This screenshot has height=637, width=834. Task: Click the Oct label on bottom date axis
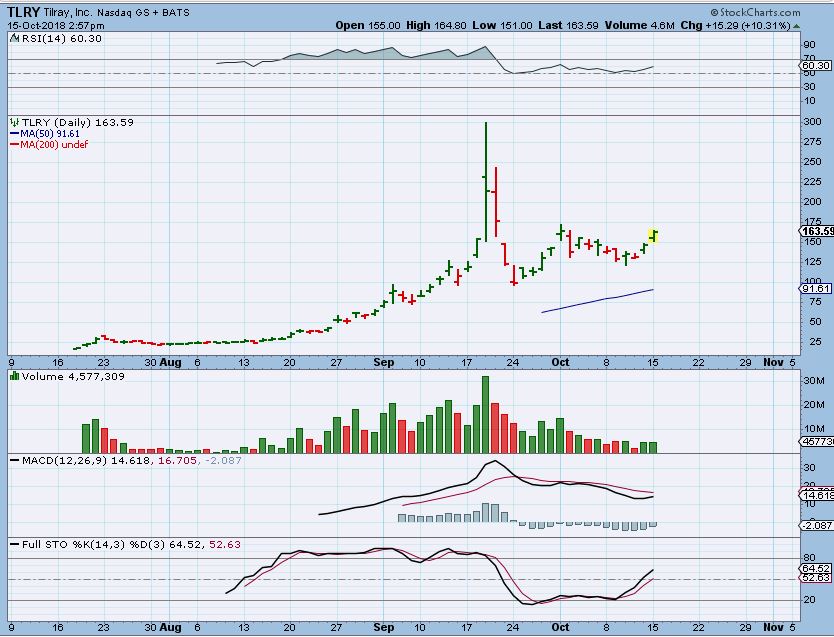[x=560, y=627]
